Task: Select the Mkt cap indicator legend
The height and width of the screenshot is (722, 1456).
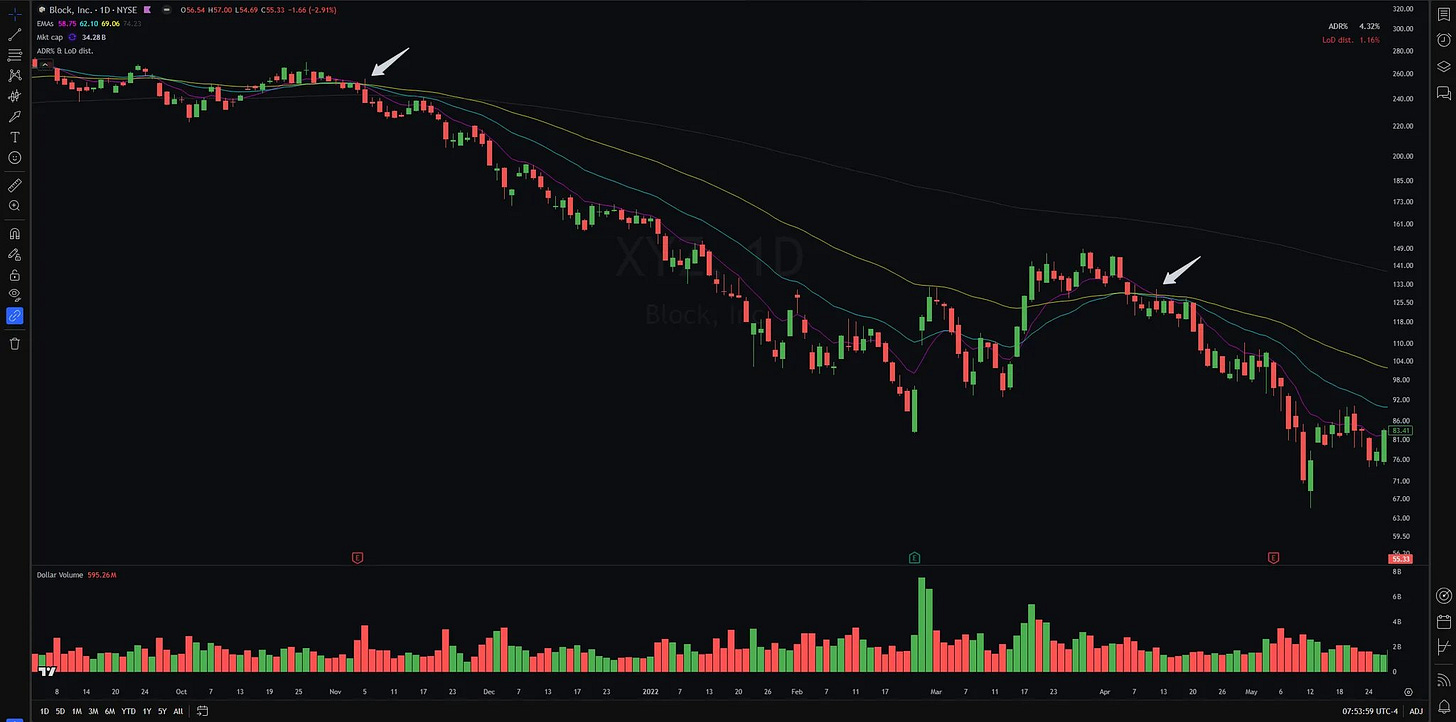Action: point(50,37)
